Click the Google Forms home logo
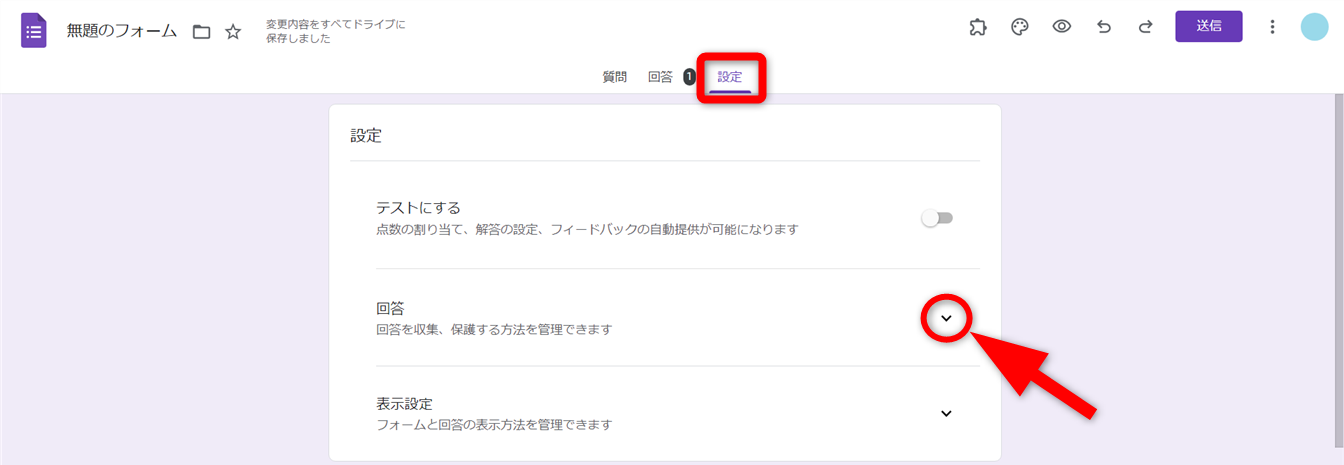The width and height of the screenshot is (1344, 465). click(34, 30)
